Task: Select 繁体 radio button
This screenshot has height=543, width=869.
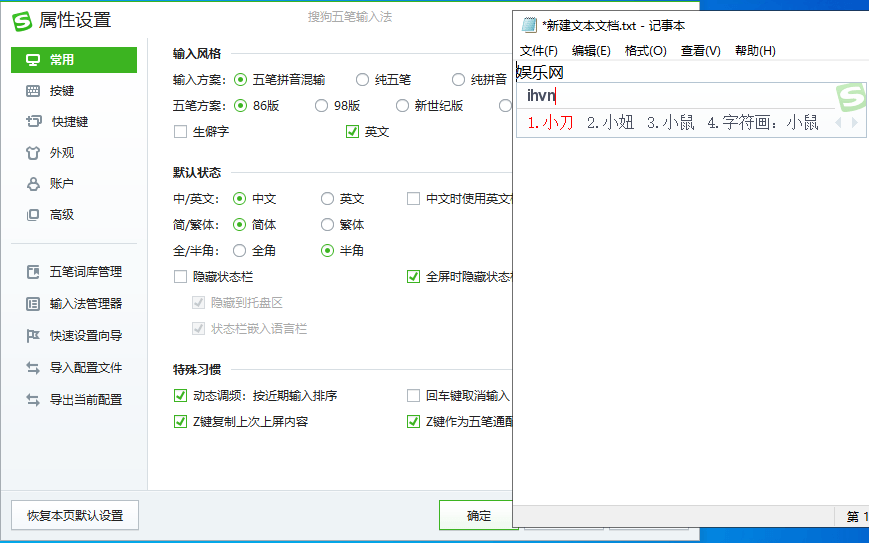Action: (x=328, y=225)
